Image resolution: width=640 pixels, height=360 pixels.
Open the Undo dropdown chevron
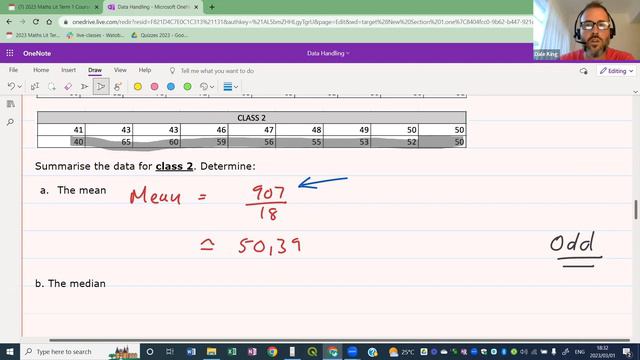(x=19, y=87)
